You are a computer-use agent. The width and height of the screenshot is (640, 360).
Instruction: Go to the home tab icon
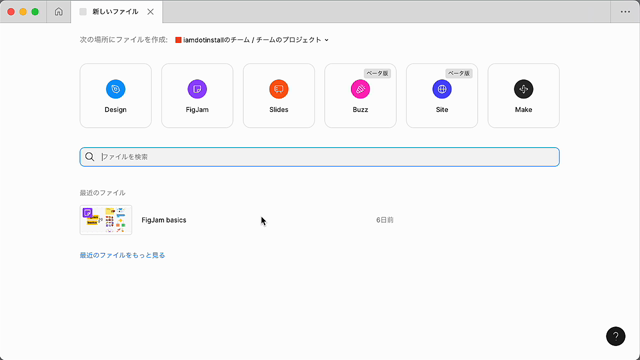click(x=59, y=11)
